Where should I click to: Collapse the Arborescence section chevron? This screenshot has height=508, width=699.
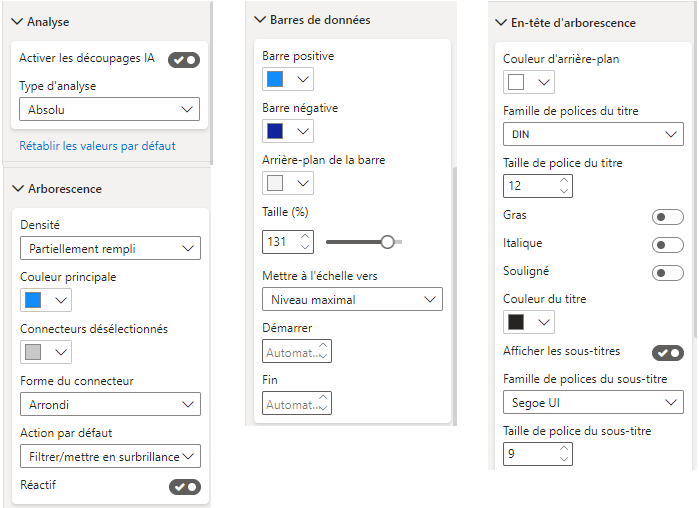click(18, 188)
